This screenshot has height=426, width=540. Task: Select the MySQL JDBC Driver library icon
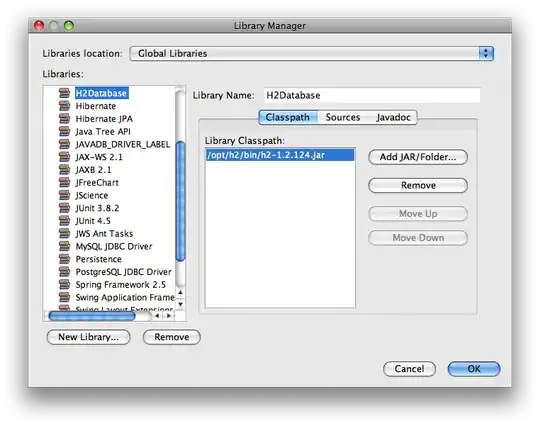coord(64,246)
